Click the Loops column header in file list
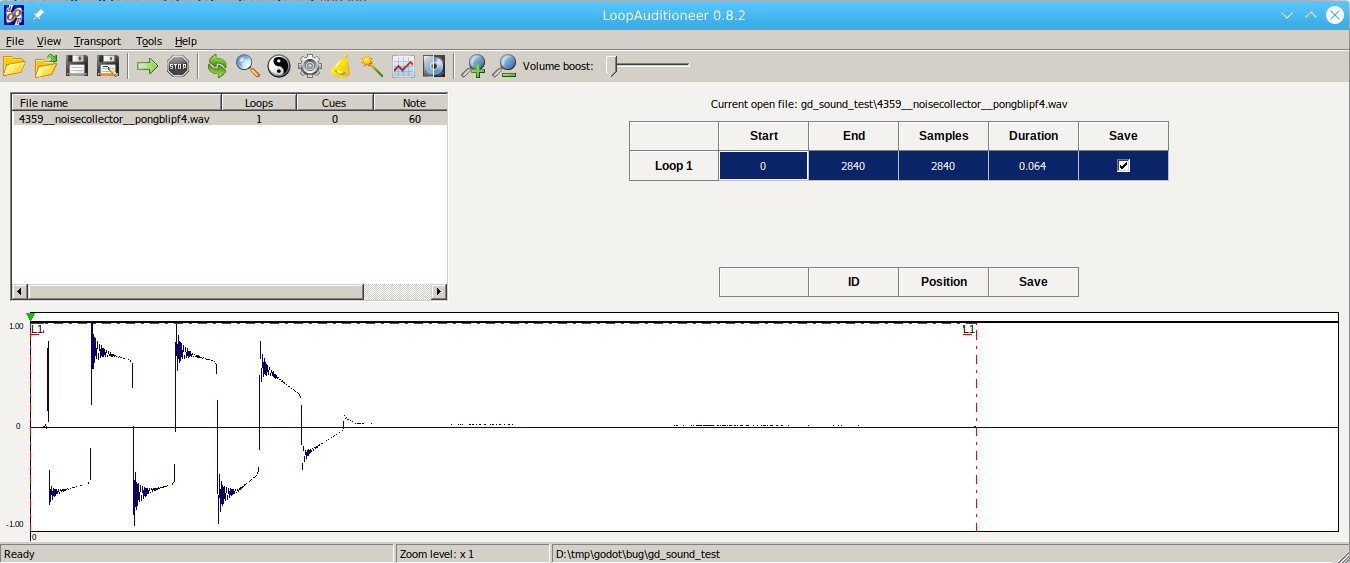Image resolution: width=1350 pixels, height=563 pixels. pyautogui.click(x=259, y=103)
